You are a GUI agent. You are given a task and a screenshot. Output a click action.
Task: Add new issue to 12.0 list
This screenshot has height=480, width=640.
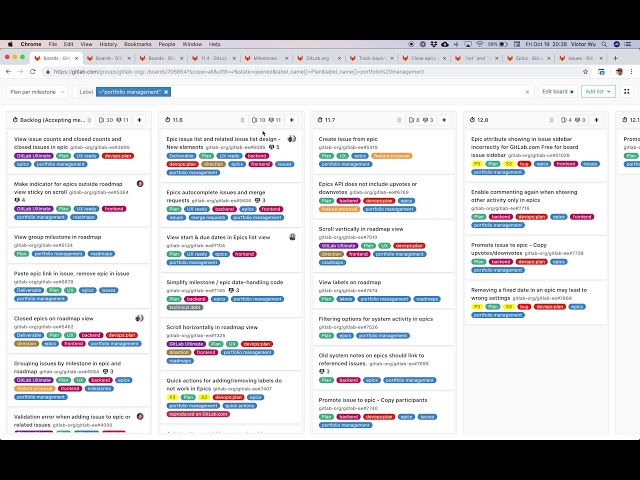pos(596,120)
